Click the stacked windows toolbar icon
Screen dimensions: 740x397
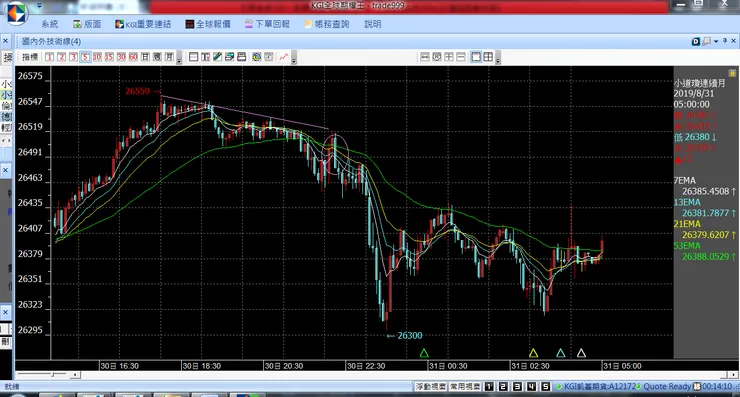coord(229,57)
